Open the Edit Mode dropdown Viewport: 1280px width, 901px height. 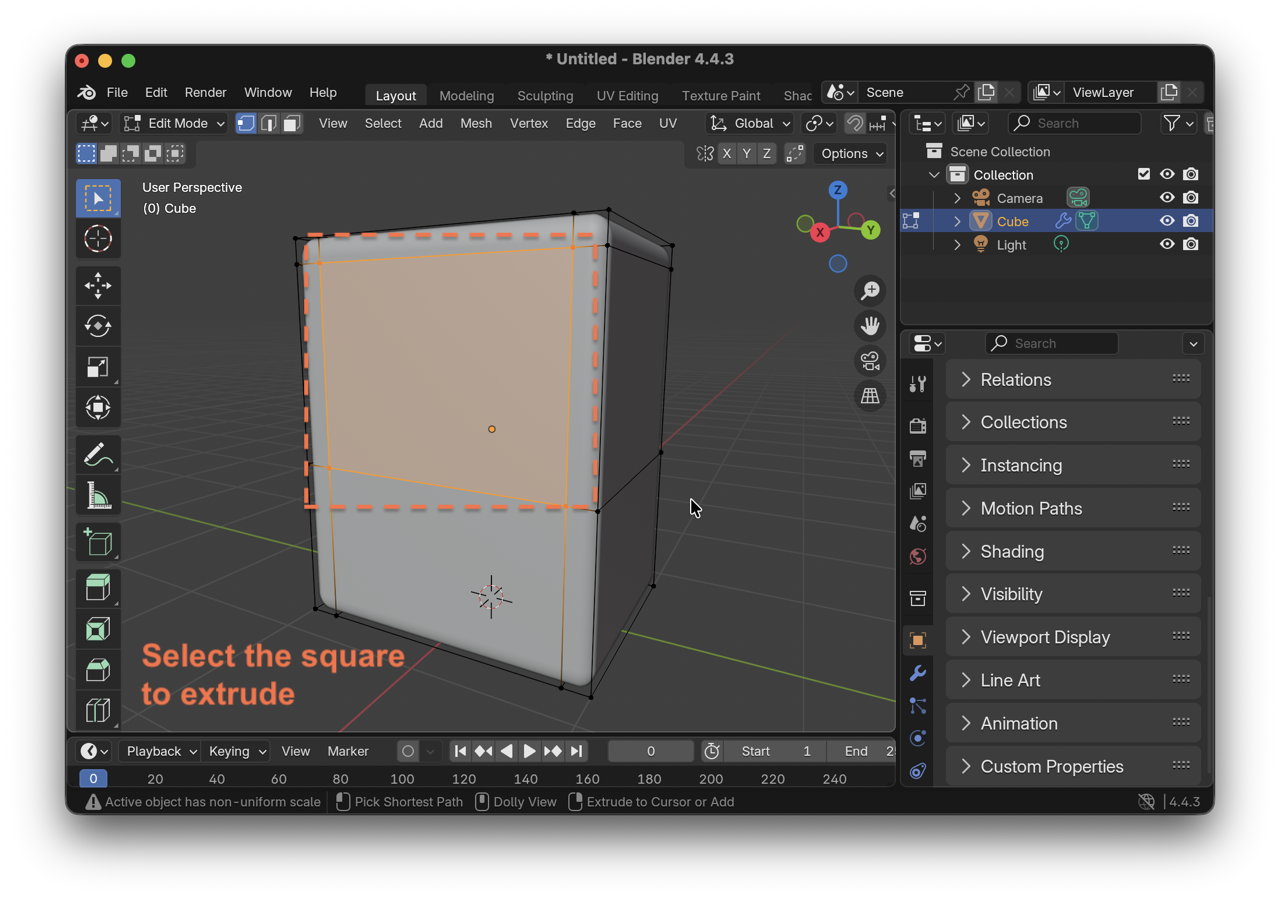pos(174,123)
